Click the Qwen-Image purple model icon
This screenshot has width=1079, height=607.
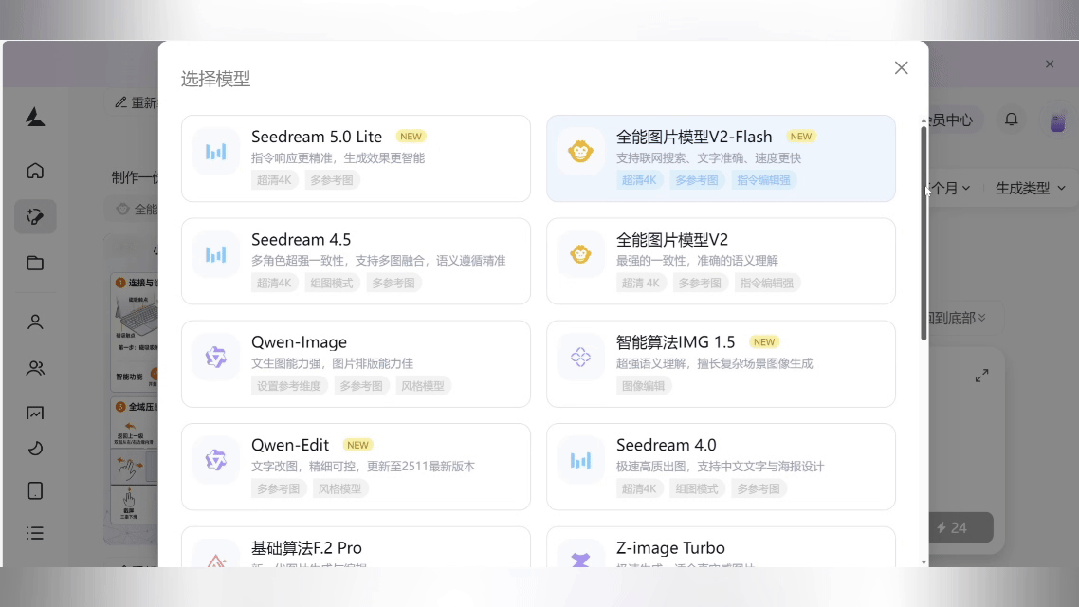tap(215, 356)
